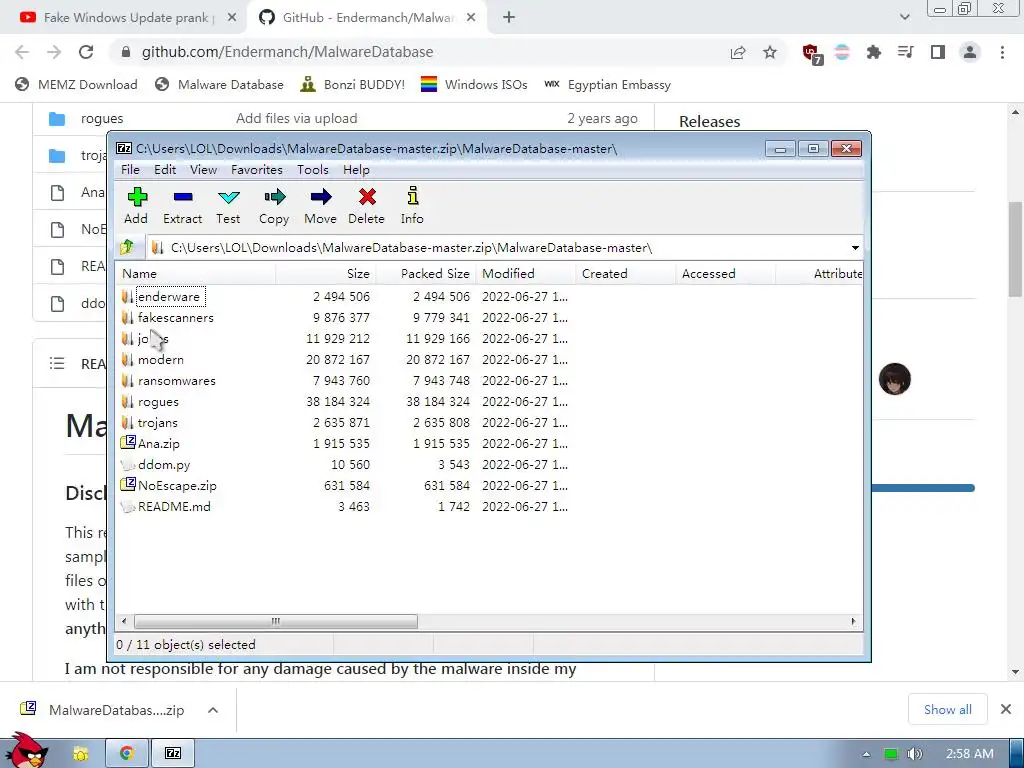The image size is (1024, 768).
Task: Click the Add button in 7-Zip toolbar
Action: click(136, 206)
